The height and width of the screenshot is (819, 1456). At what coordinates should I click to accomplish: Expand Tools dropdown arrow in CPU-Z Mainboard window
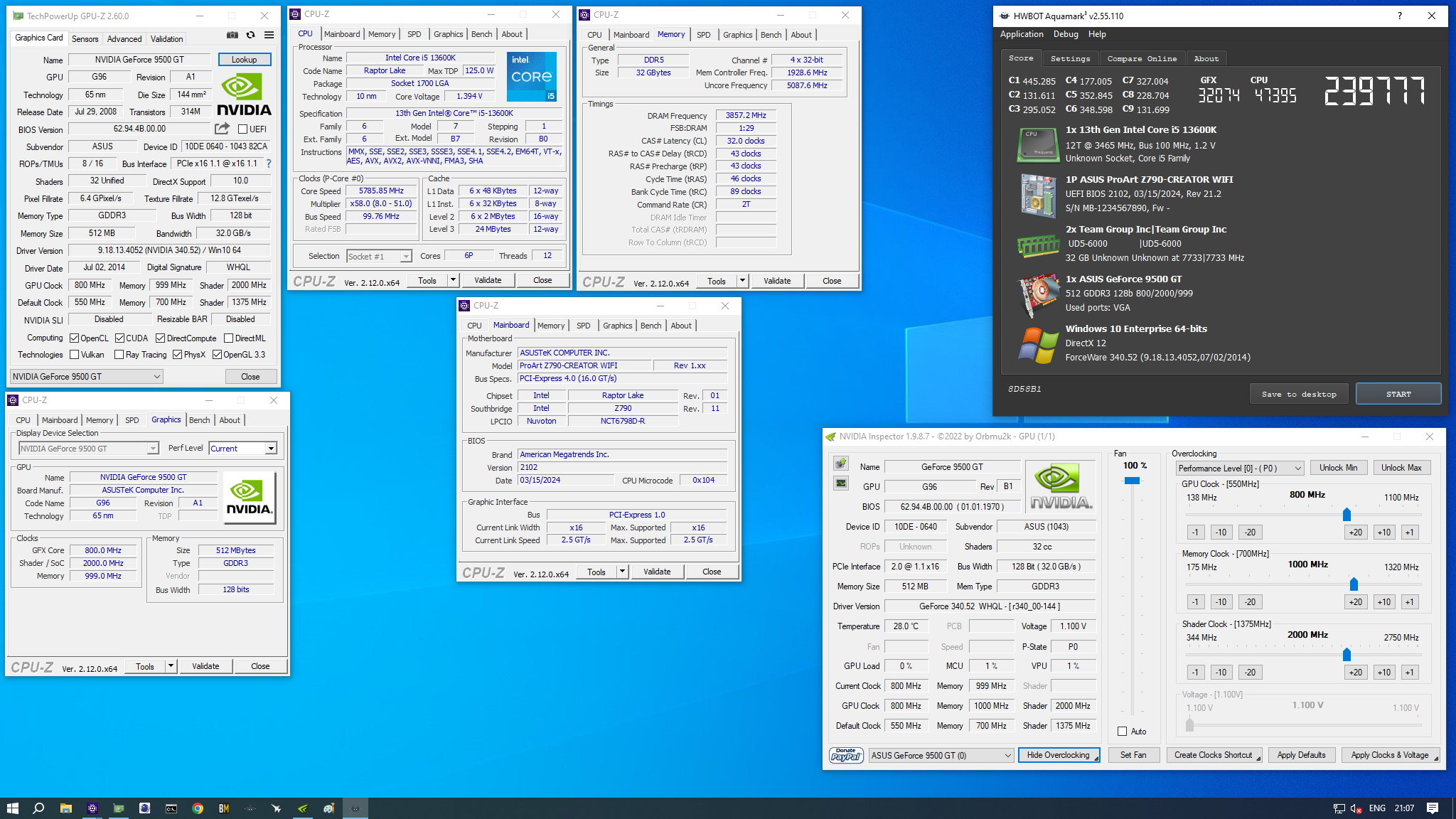[x=622, y=572]
